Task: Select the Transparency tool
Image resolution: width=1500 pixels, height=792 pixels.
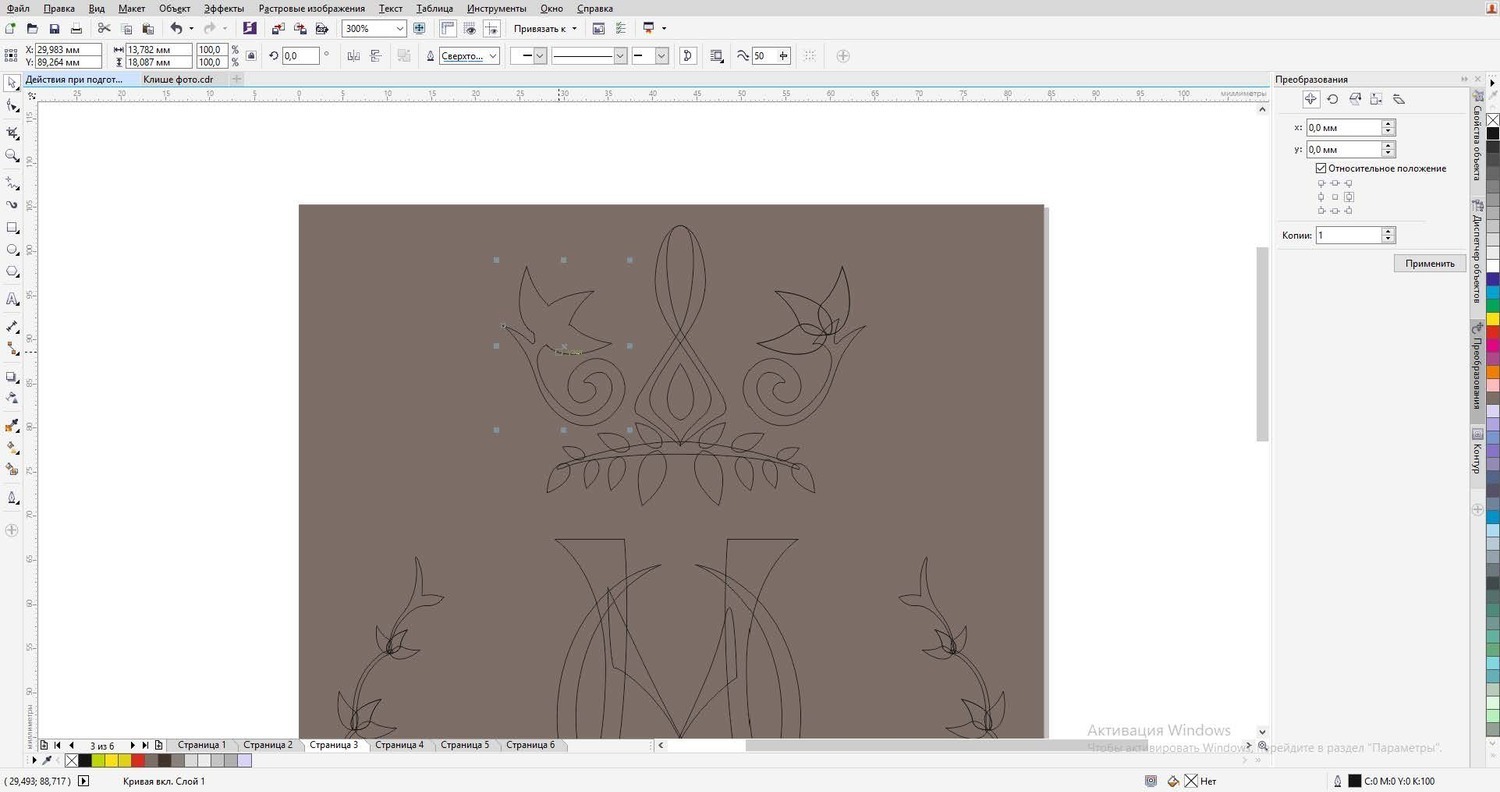Action: click(x=12, y=398)
